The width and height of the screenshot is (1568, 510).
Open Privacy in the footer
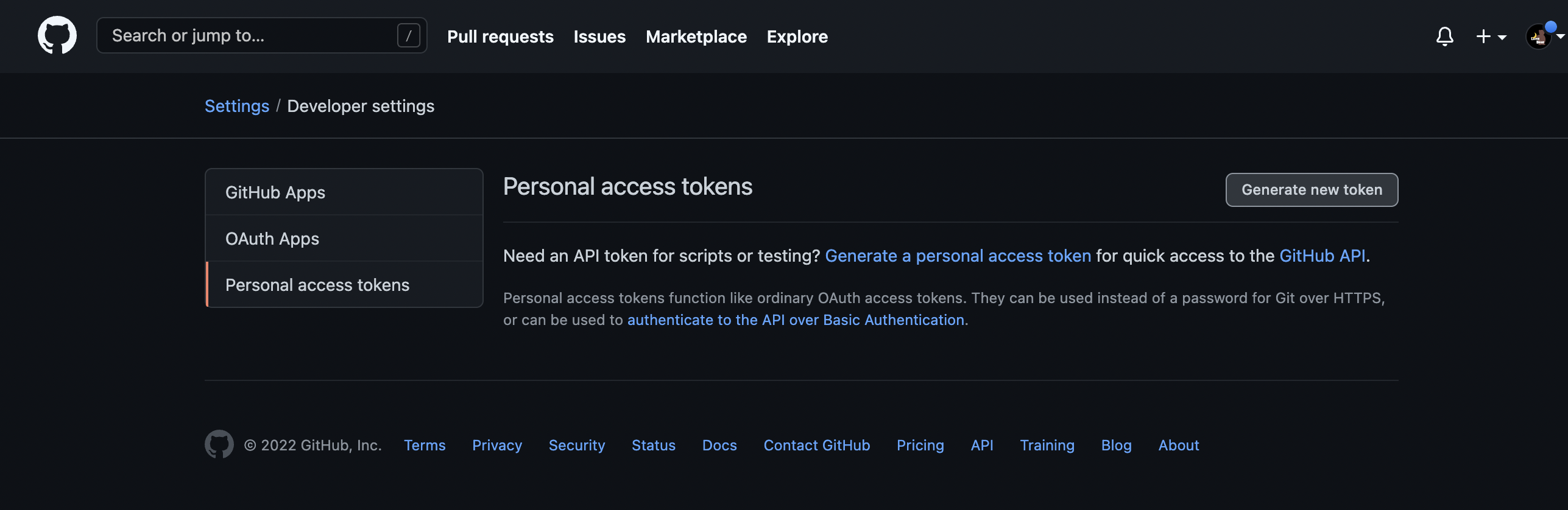(x=497, y=445)
